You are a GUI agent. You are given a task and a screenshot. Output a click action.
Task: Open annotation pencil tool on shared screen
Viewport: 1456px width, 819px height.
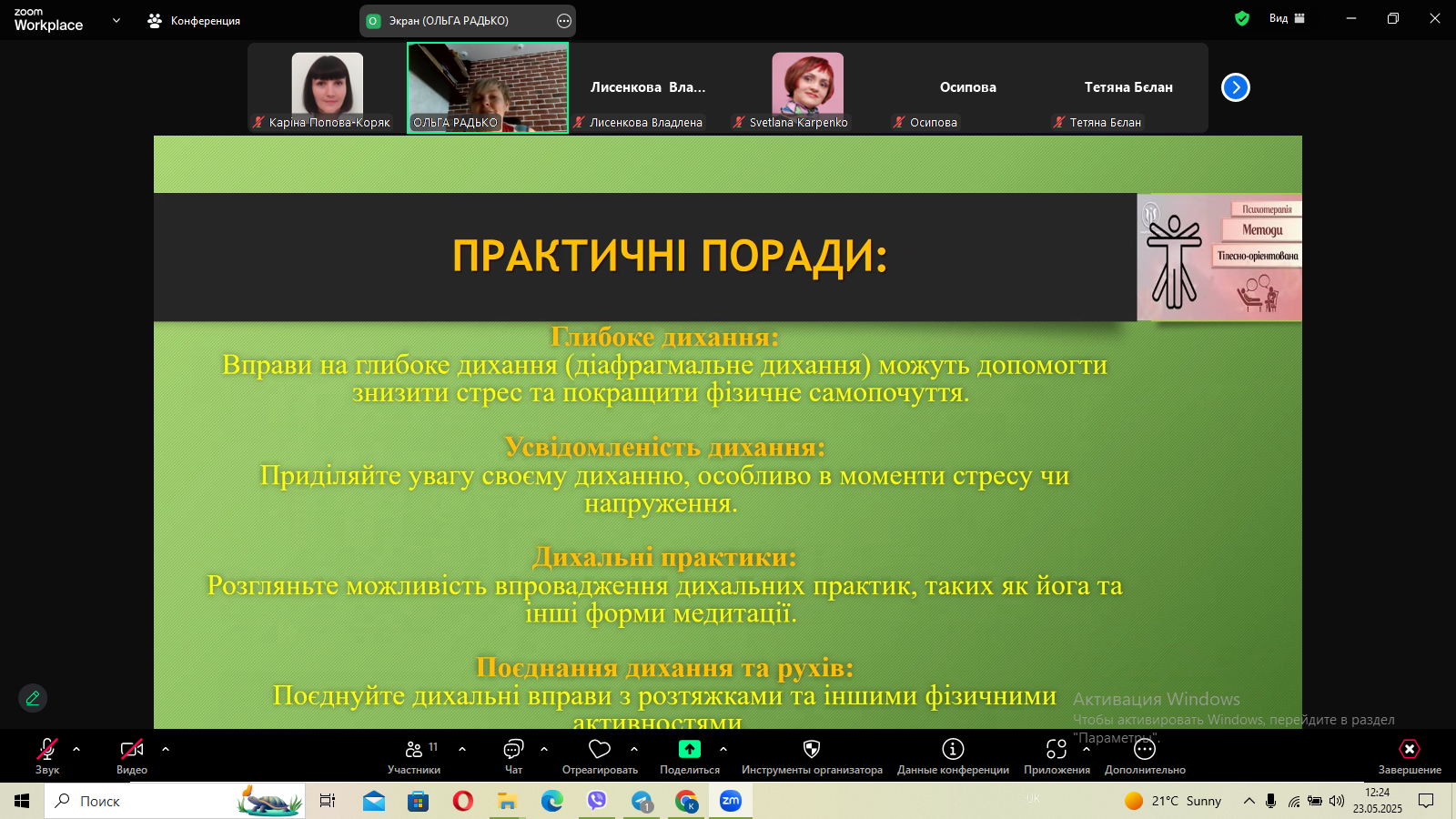click(33, 698)
